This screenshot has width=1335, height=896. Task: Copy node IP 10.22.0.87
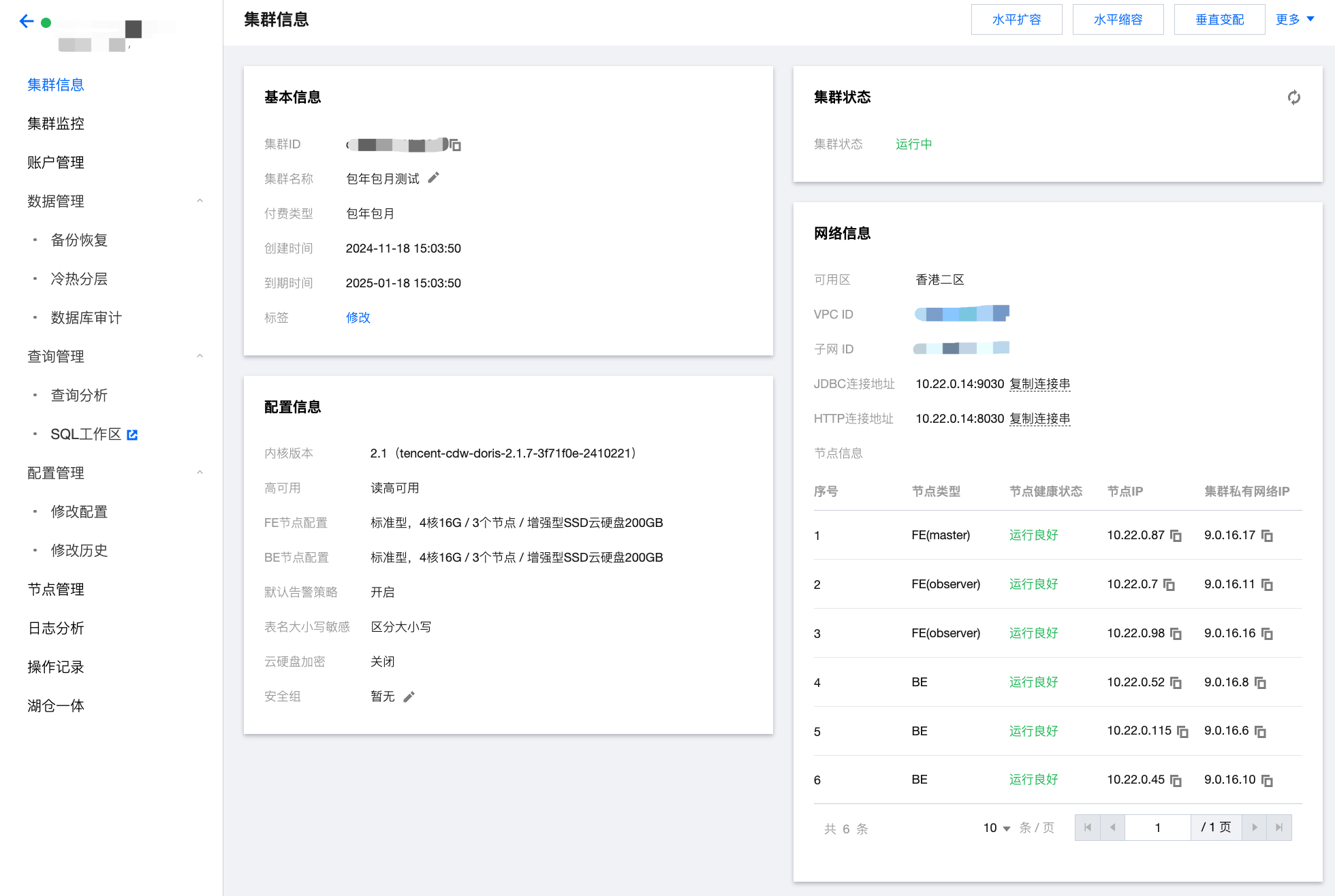pos(1176,536)
